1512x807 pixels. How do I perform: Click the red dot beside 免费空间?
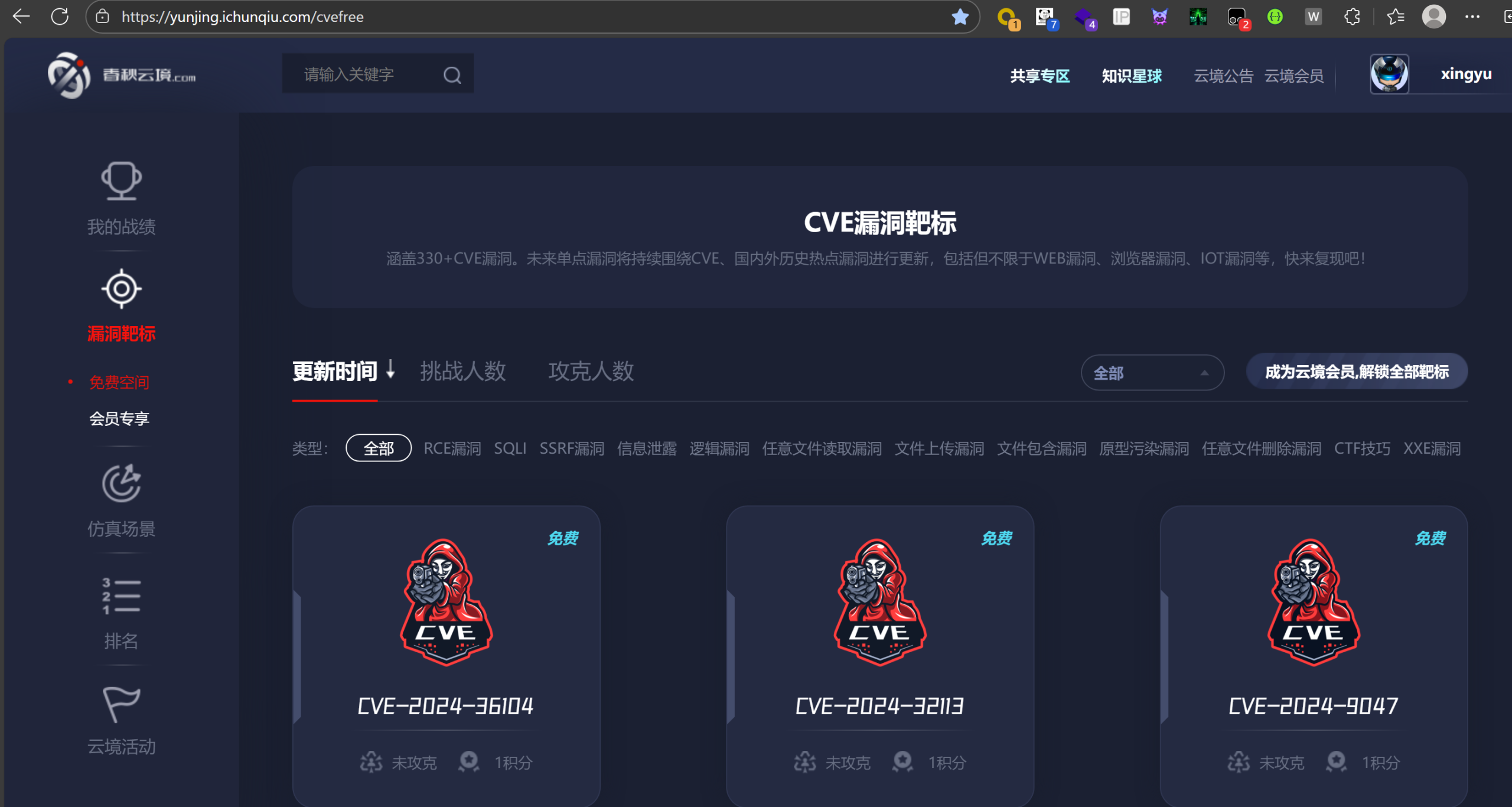coord(70,382)
